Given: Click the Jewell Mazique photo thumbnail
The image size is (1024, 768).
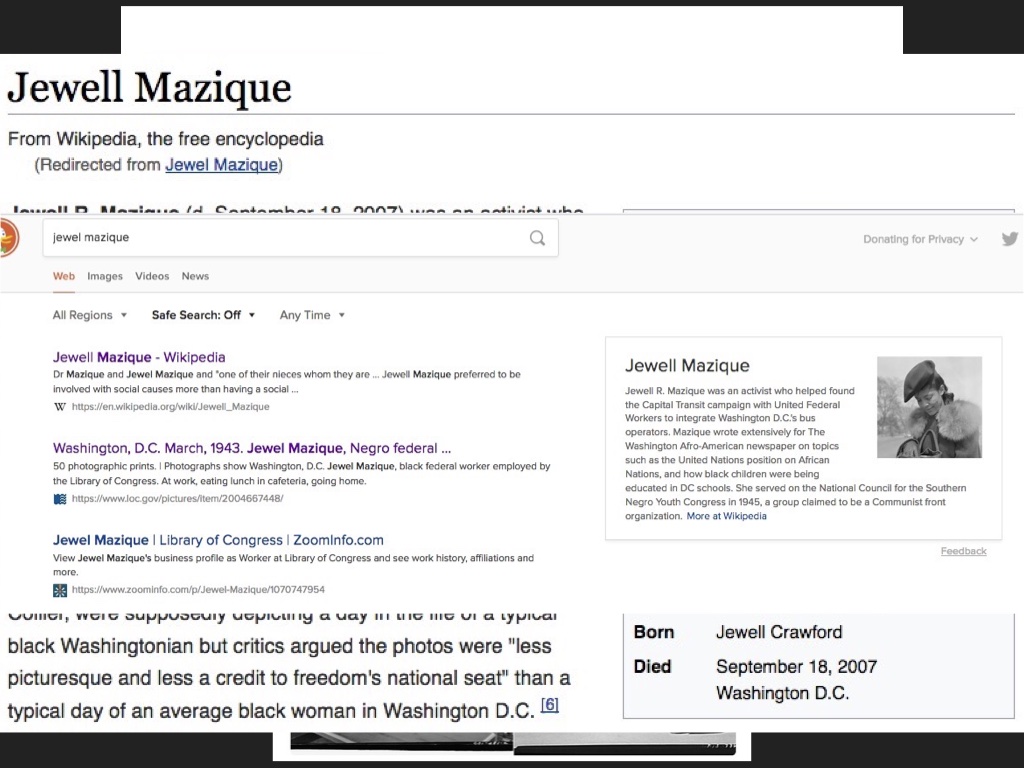Looking at the screenshot, I should coord(929,407).
